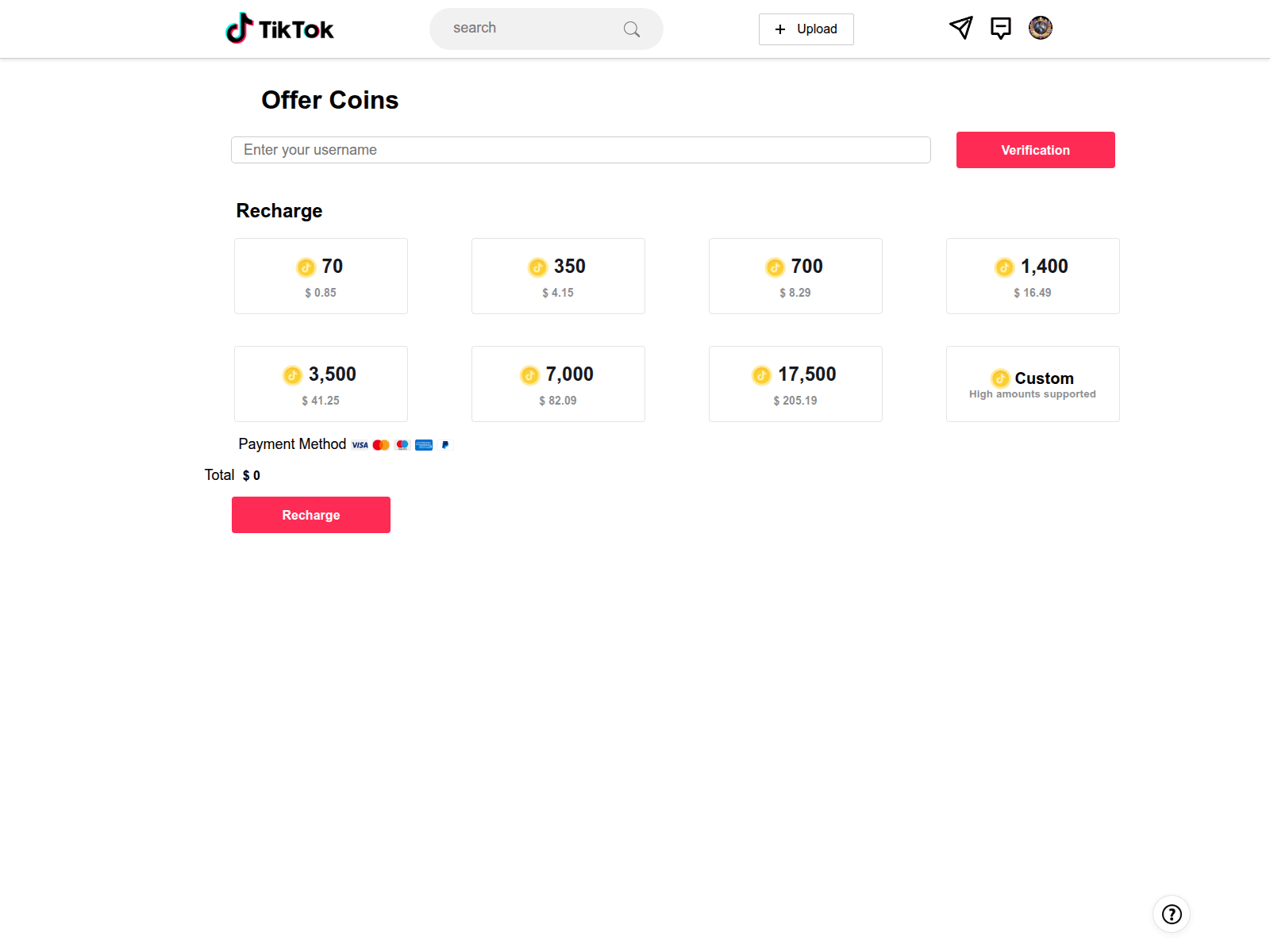Click the help question mark icon

(1172, 914)
